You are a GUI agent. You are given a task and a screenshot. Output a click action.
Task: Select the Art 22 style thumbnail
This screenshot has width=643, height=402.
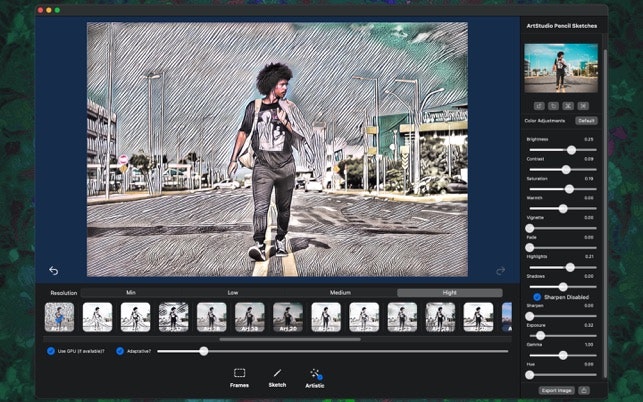[x=364, y=317]
